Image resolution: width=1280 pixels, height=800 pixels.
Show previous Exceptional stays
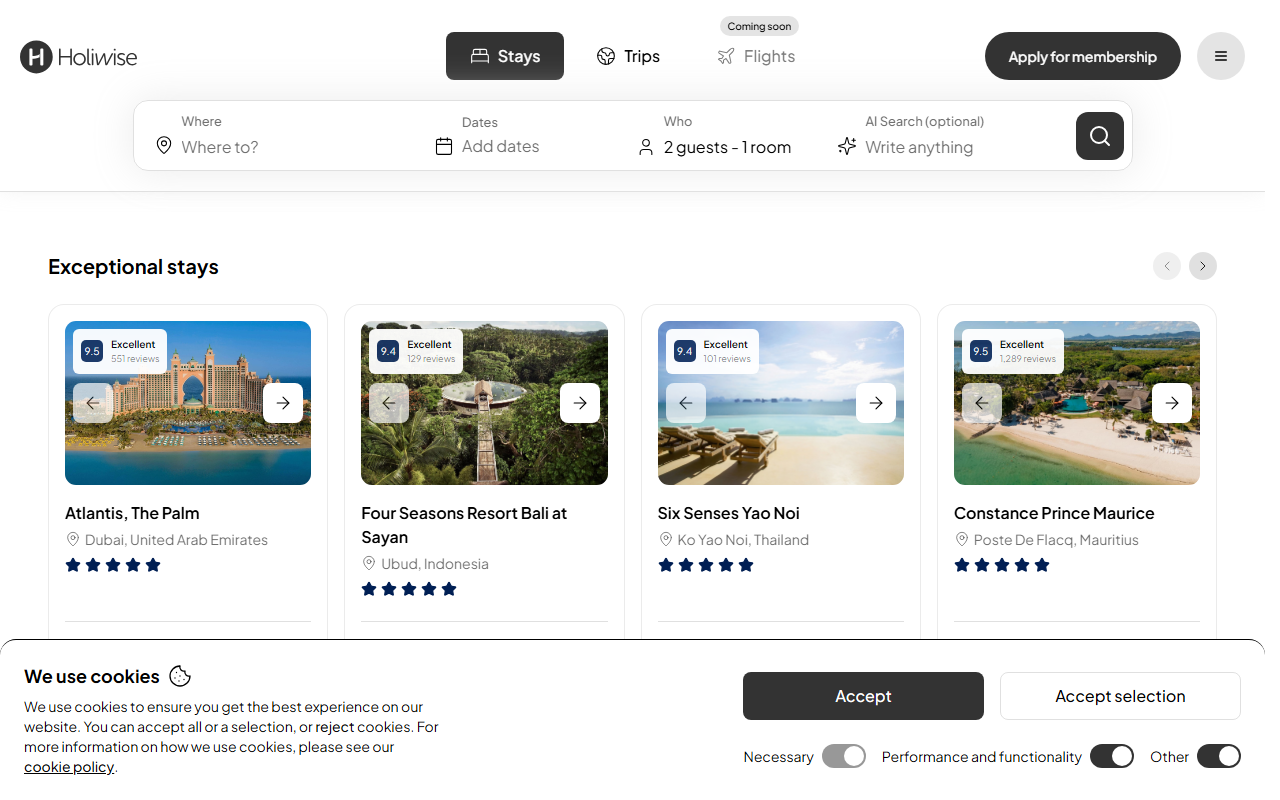click(1167, 266)
